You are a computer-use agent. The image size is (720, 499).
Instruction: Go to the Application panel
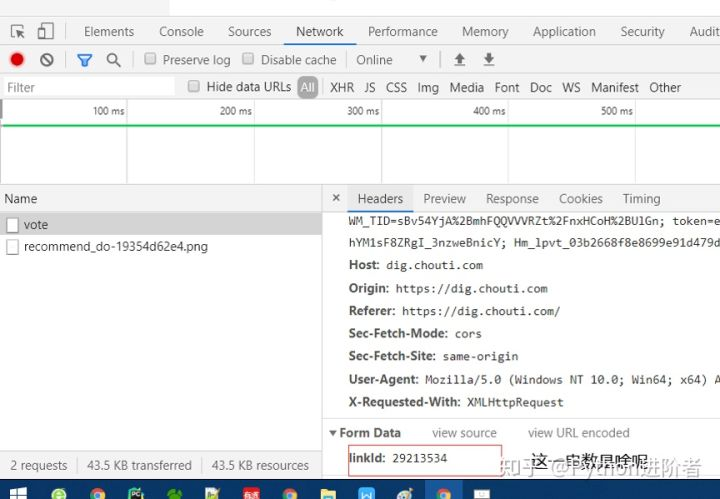pos(564,32)
